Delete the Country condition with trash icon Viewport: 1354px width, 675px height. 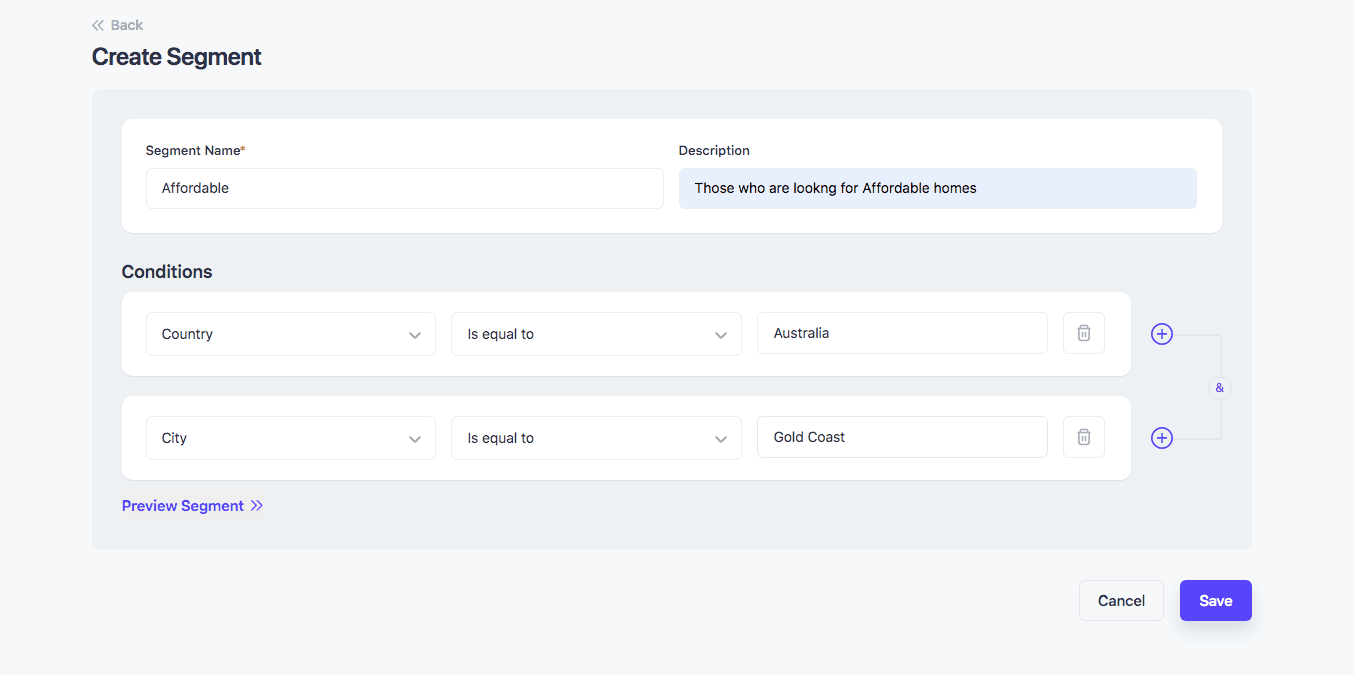(x=1083, y=333)
